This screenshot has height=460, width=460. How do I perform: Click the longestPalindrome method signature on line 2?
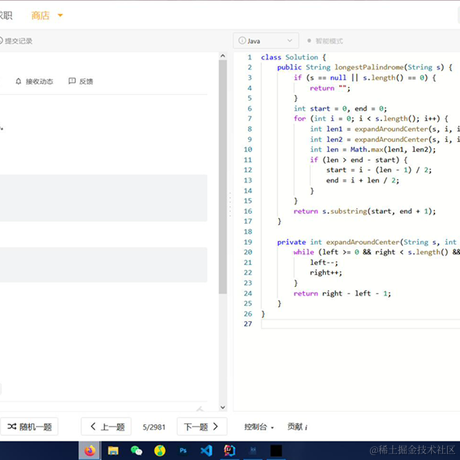click(x=365, y=67)
